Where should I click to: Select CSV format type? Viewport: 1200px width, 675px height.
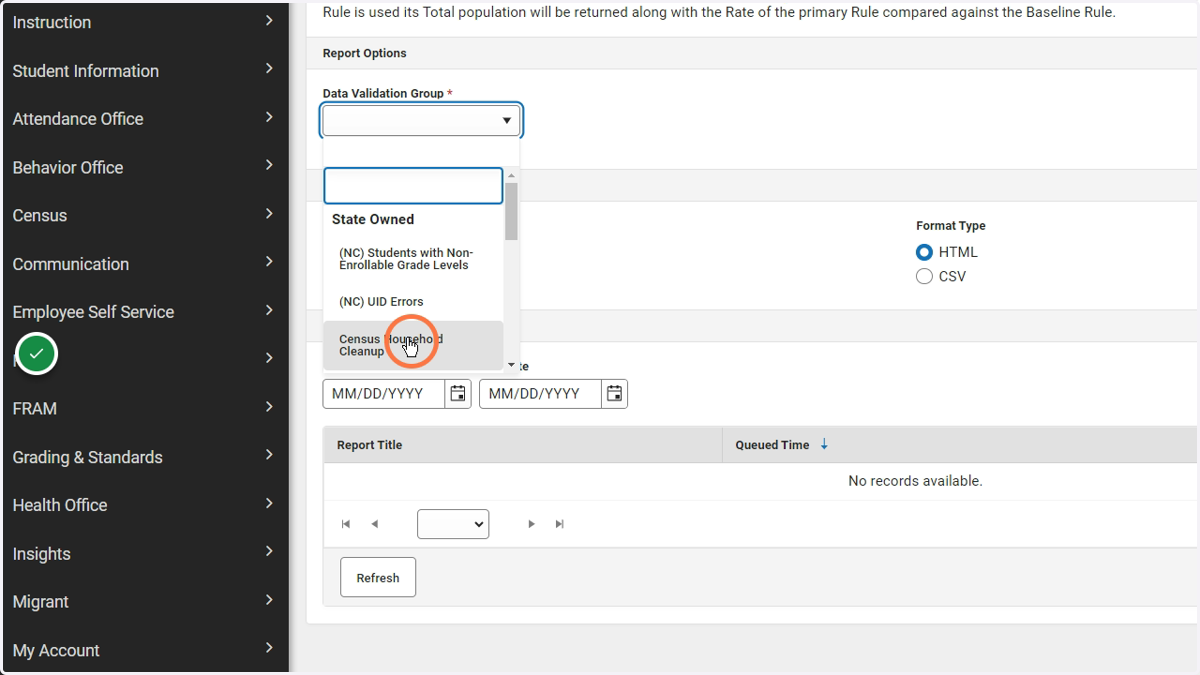[924, 276]
